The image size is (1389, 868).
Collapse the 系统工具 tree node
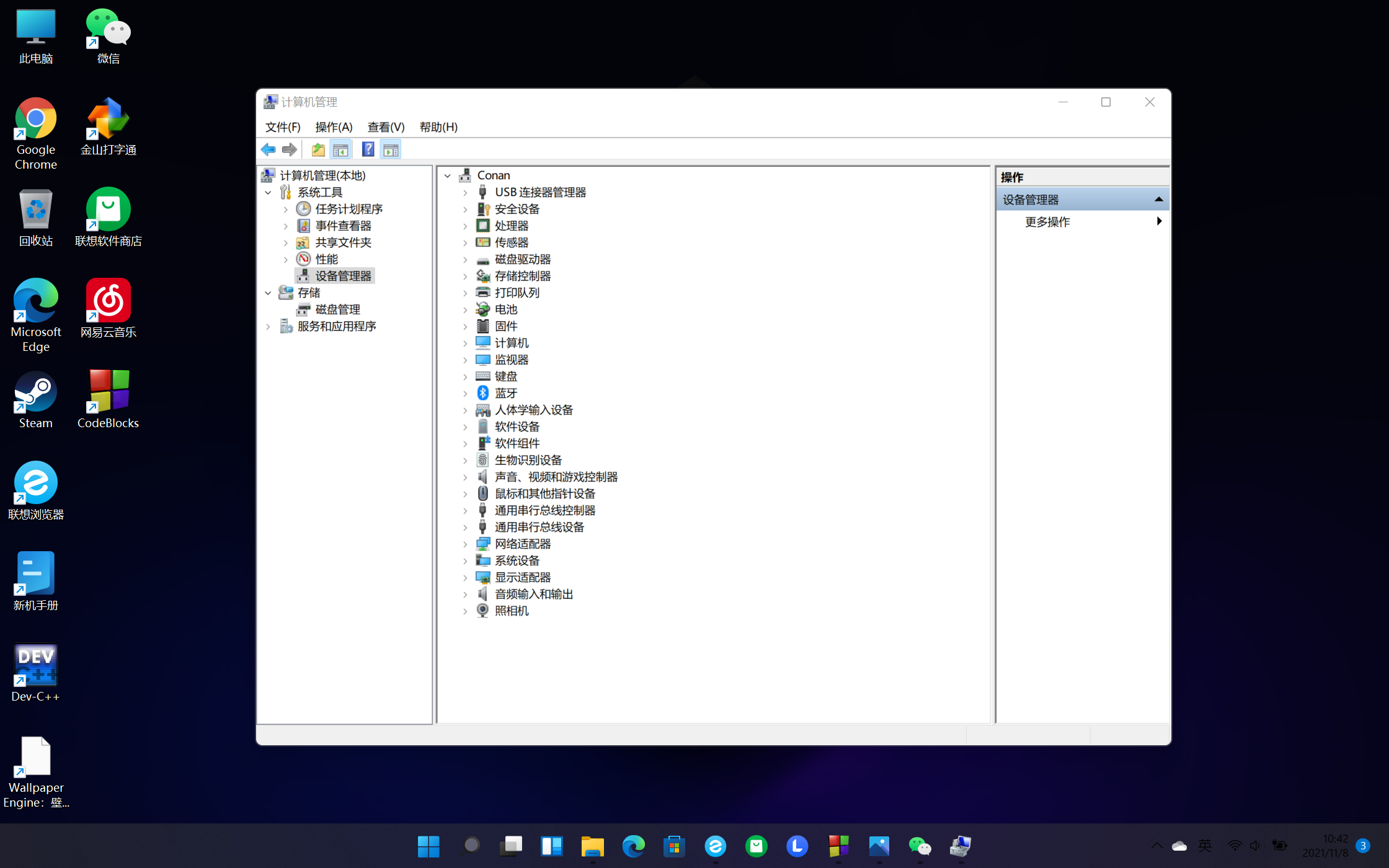click(268, 193)
